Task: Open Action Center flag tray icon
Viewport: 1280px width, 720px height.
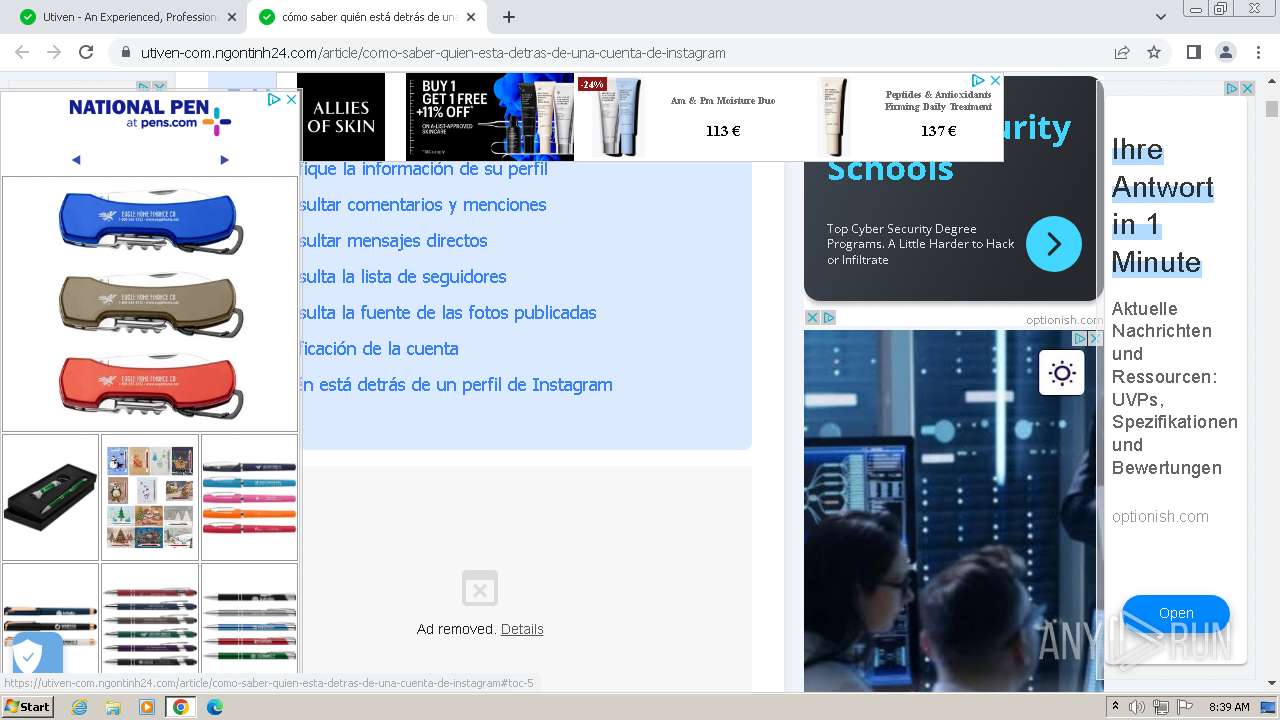Action: (1185, 707)
